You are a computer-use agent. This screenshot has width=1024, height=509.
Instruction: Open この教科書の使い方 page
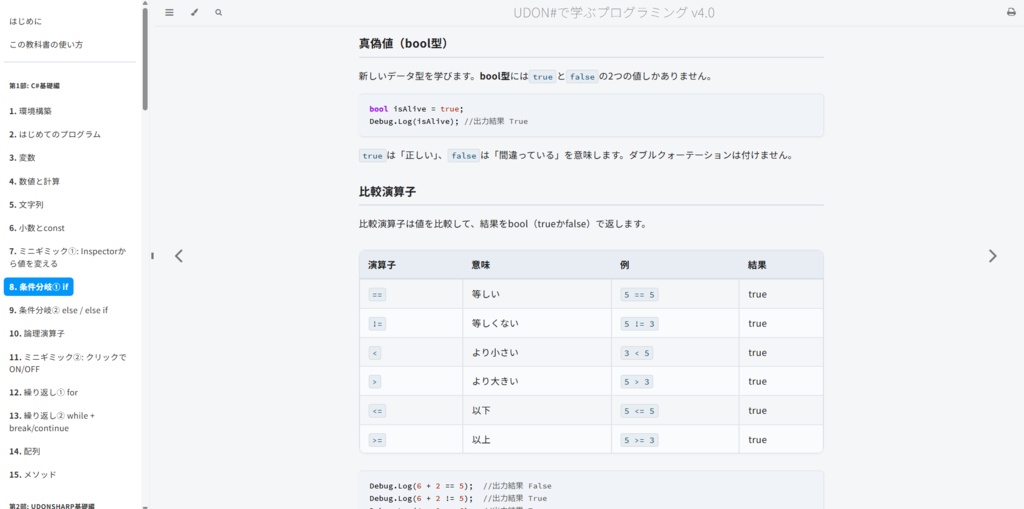46,45
